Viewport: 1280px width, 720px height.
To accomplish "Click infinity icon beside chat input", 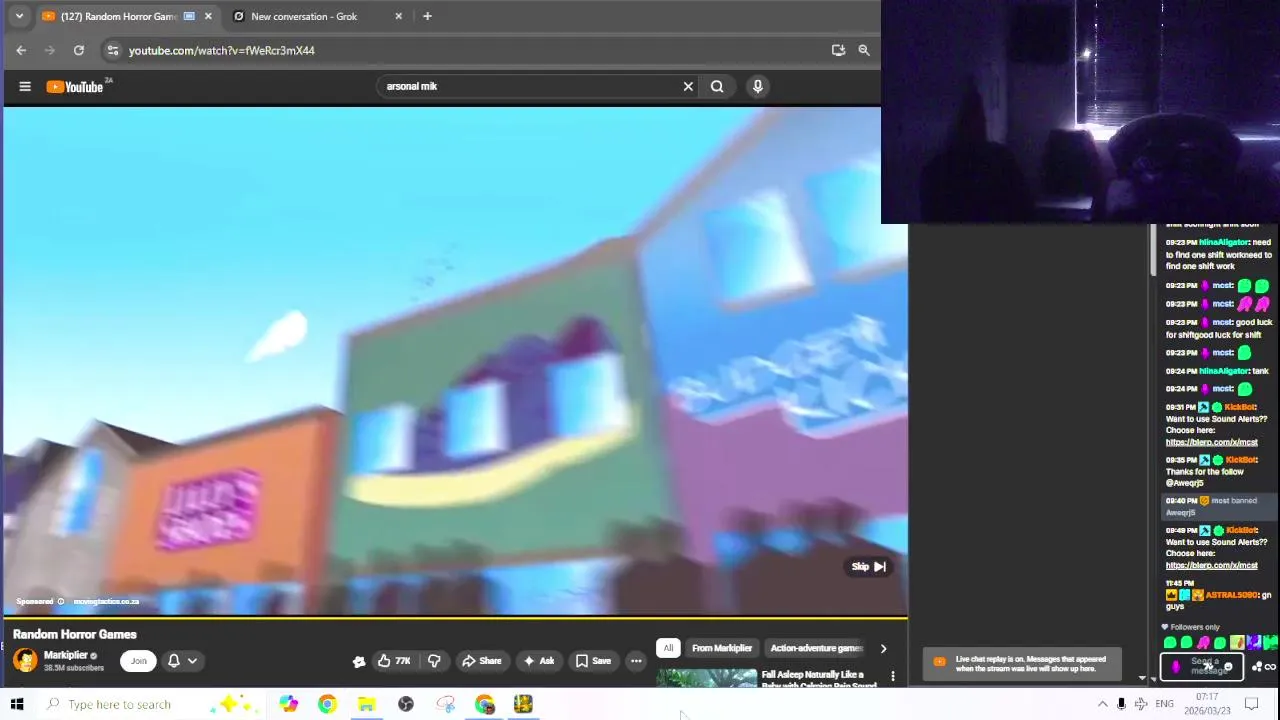I will (1271, 667).
